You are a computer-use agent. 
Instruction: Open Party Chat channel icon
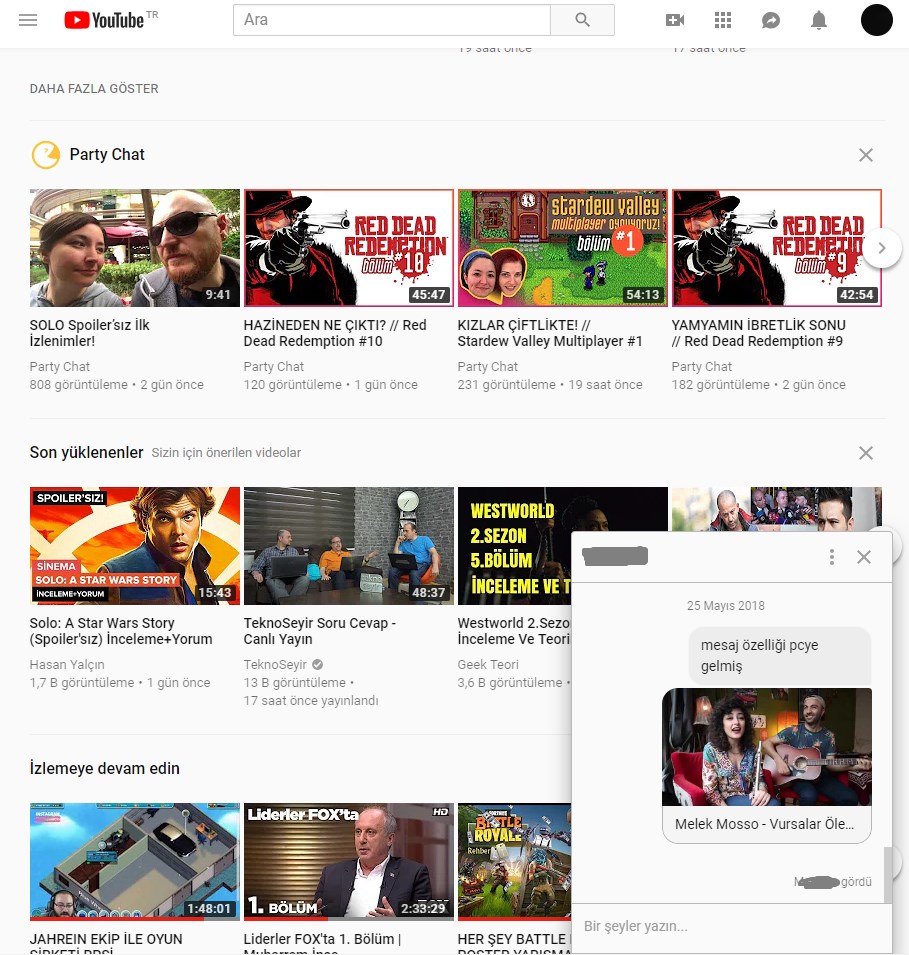[46, 155]
